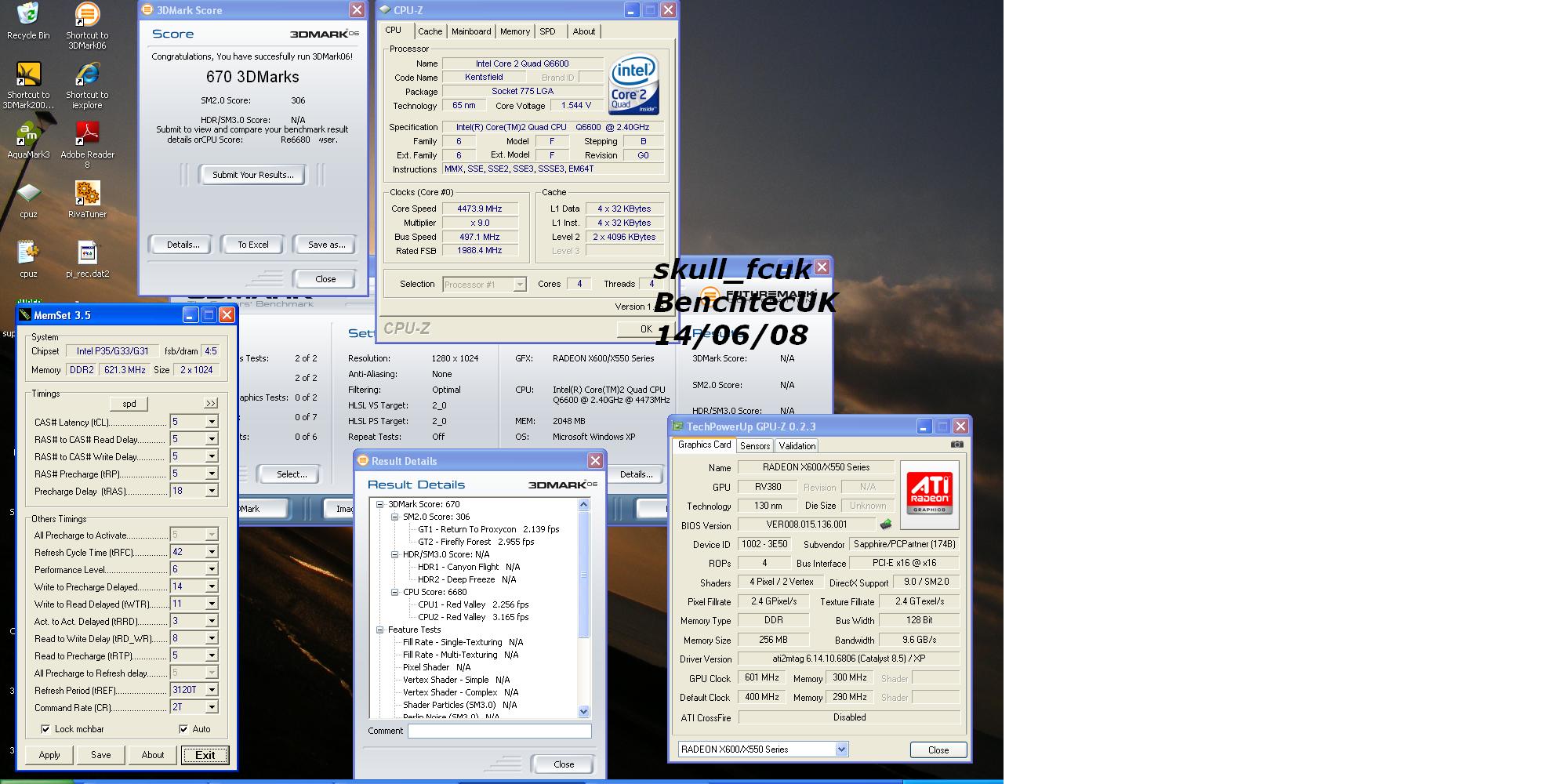This screenshot has height=784, width=1568.
Task: Click the Result Details title bar icon
Action: pos(362,461)
